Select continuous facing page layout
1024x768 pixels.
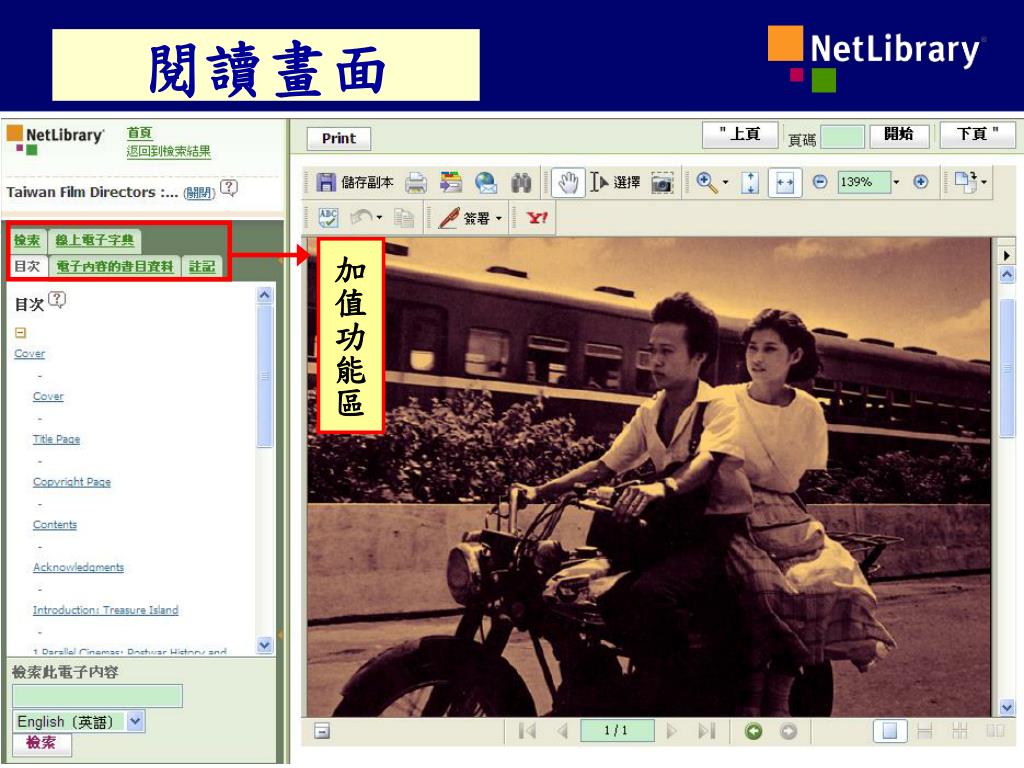[x=959, y=731]
